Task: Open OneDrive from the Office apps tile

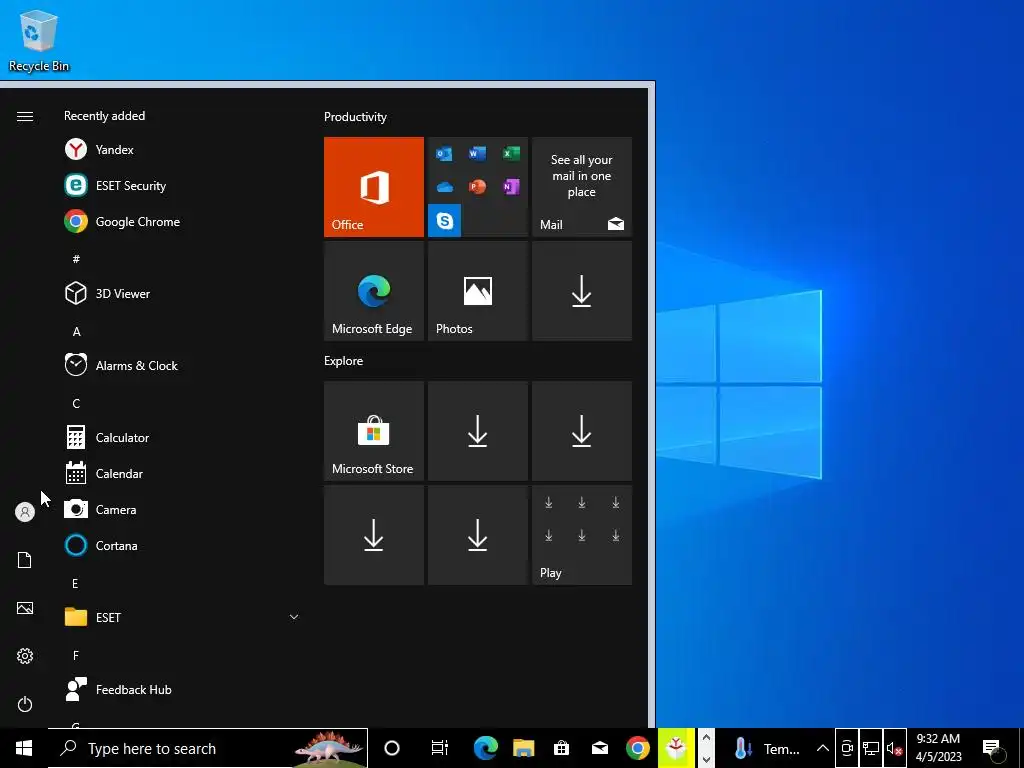Action: coord(444,187)
